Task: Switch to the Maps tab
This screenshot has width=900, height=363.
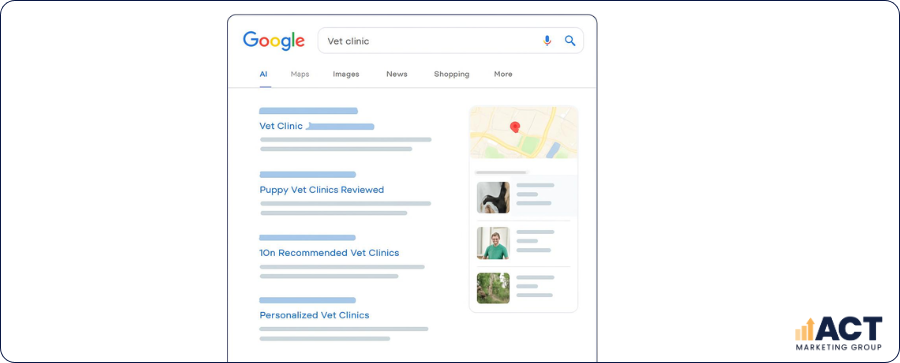Action: [x=300, y=74]
